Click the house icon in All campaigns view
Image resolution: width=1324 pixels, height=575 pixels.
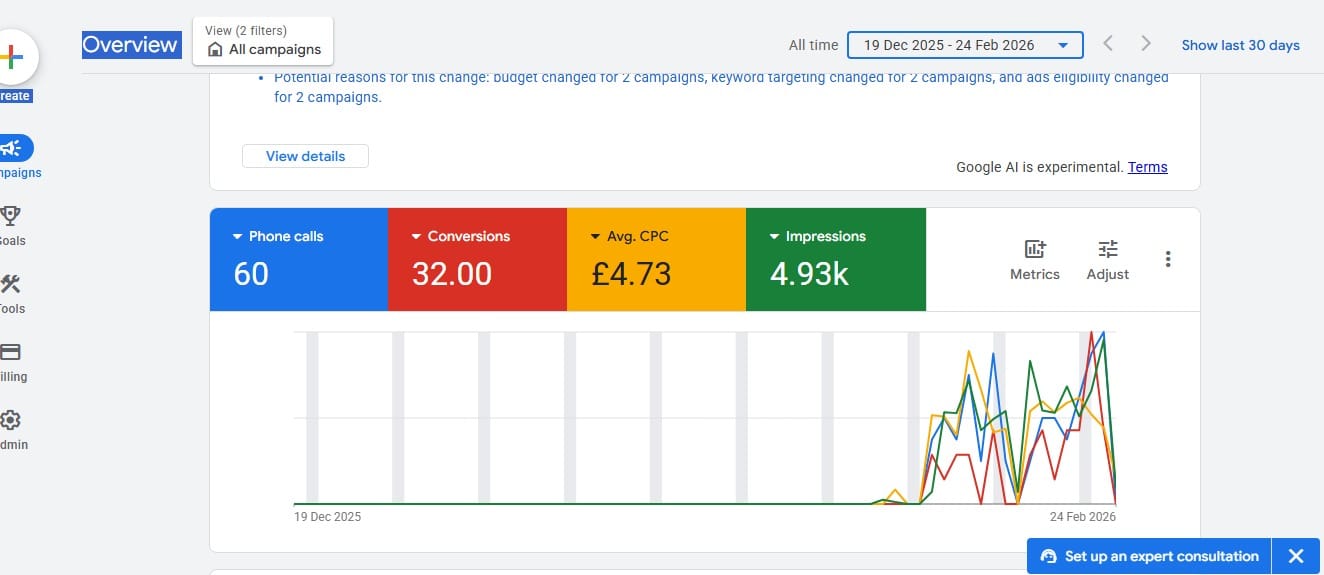[215, 49]
